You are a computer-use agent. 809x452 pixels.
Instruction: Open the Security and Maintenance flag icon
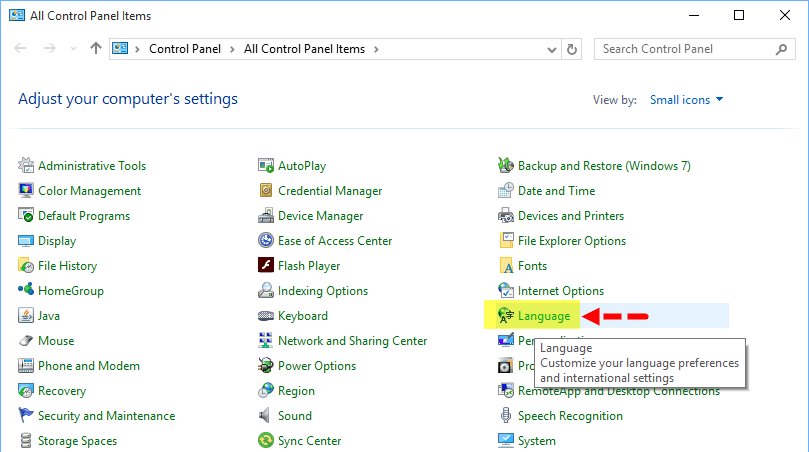coord(27,416)
